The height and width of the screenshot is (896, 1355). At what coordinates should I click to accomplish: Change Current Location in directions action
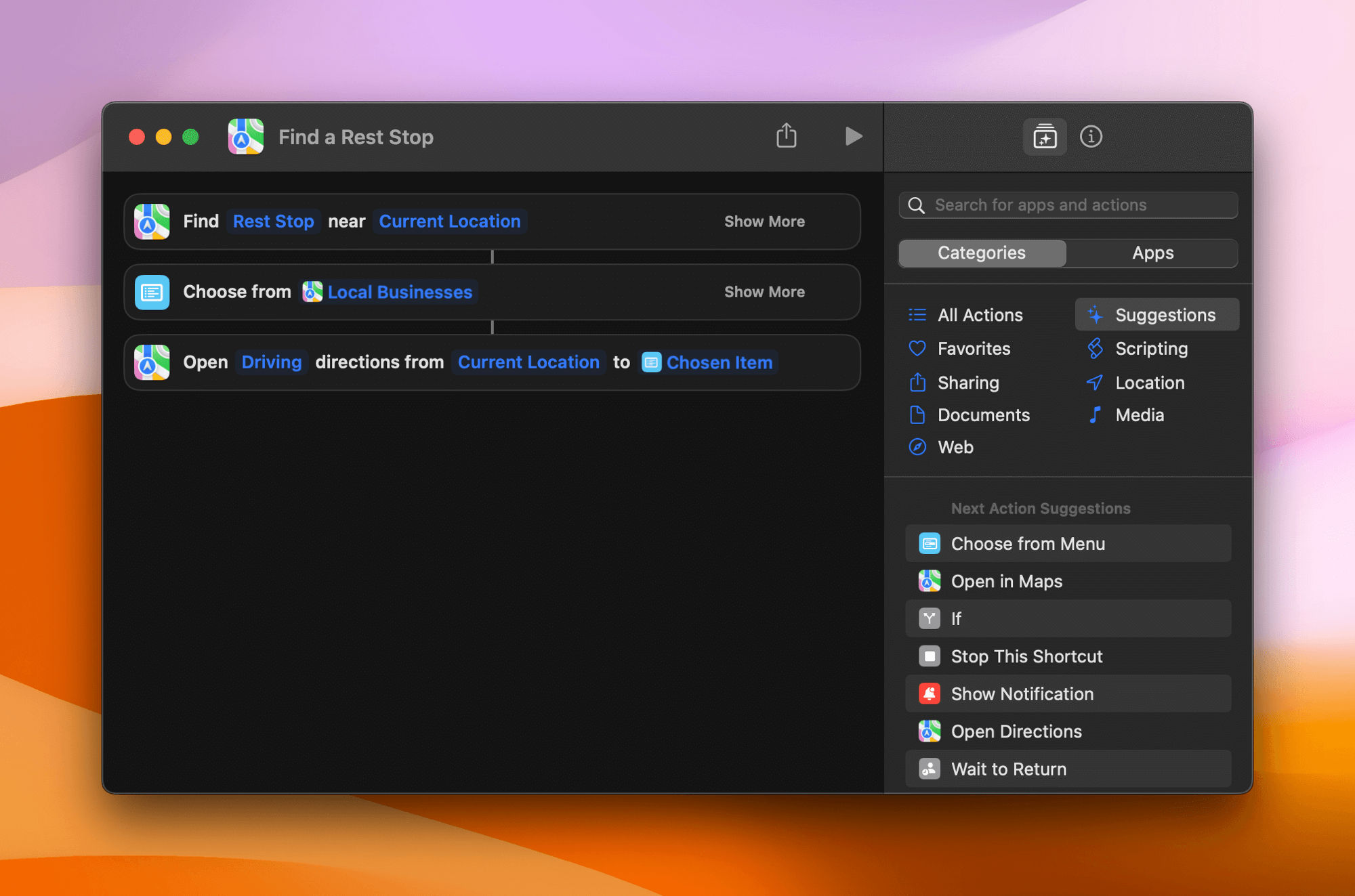(528, 362)
